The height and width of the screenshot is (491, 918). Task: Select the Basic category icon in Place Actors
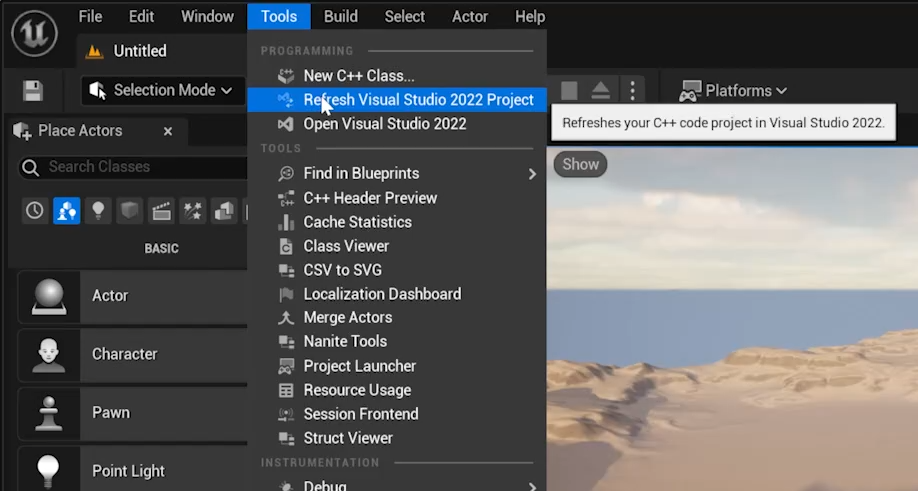67,210
